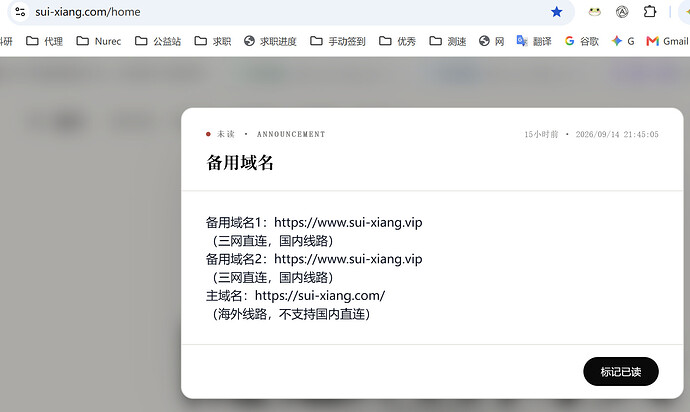This screenshot has width=690, height=412.
Task: Open the 求职进度 globe bookmark
Action: click(270, 41)
